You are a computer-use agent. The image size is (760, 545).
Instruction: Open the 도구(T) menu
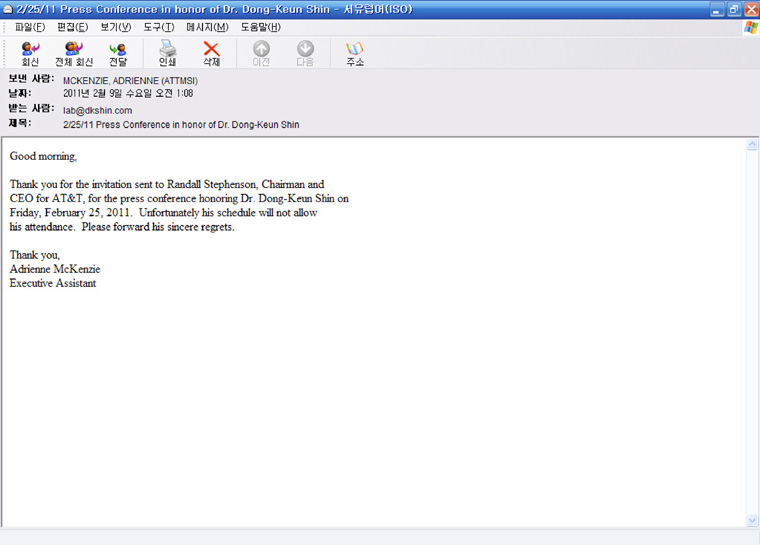tap(158, 27)
